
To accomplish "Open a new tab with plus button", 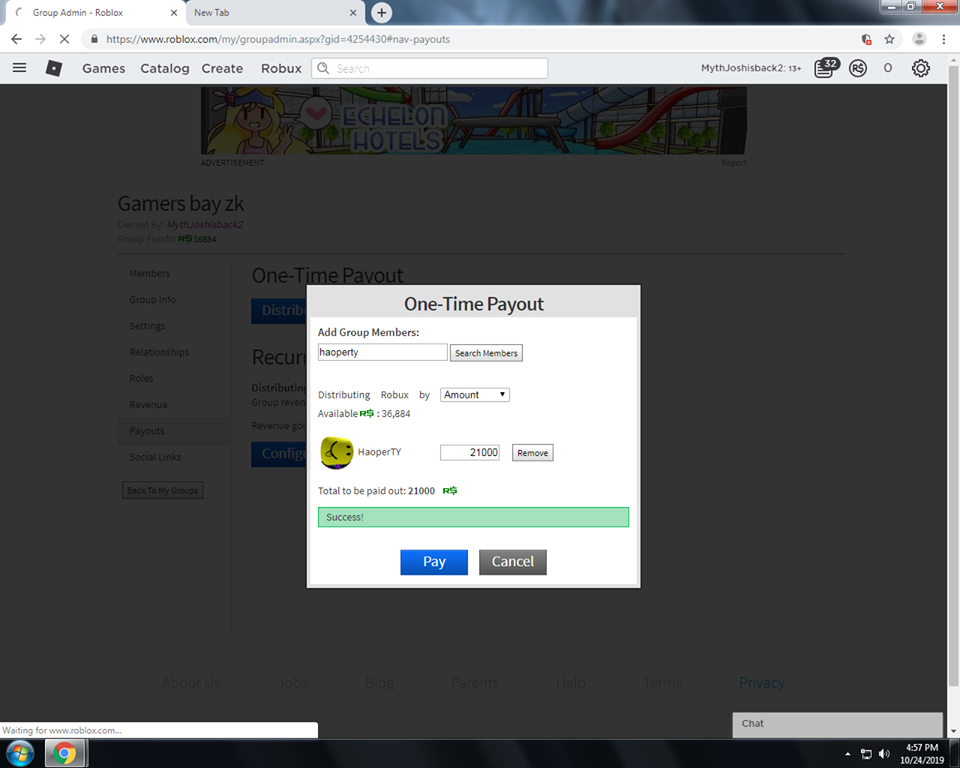I will pyautogui.click(x=381, y=12).
